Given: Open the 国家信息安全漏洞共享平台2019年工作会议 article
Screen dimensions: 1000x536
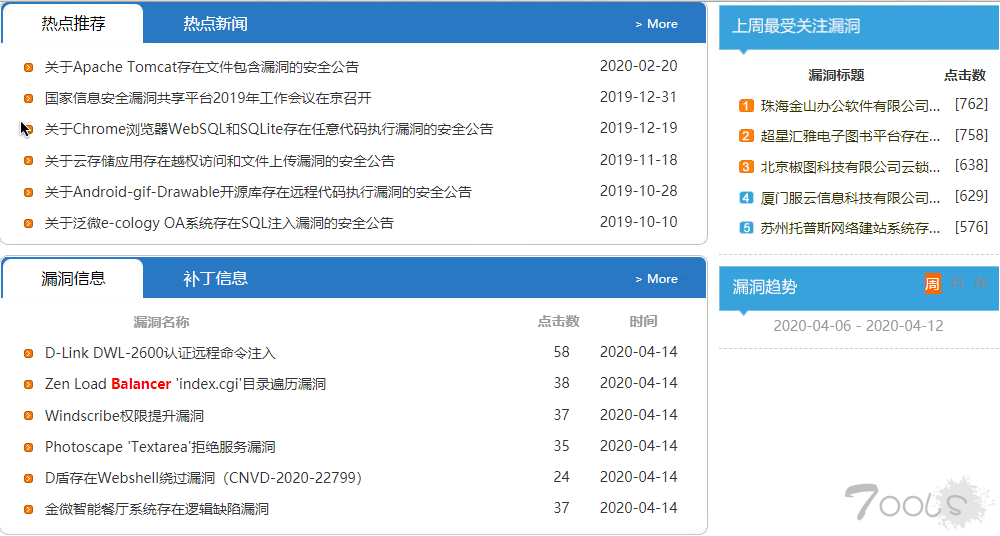Looking at the screenshot, I should click(208, 98).
